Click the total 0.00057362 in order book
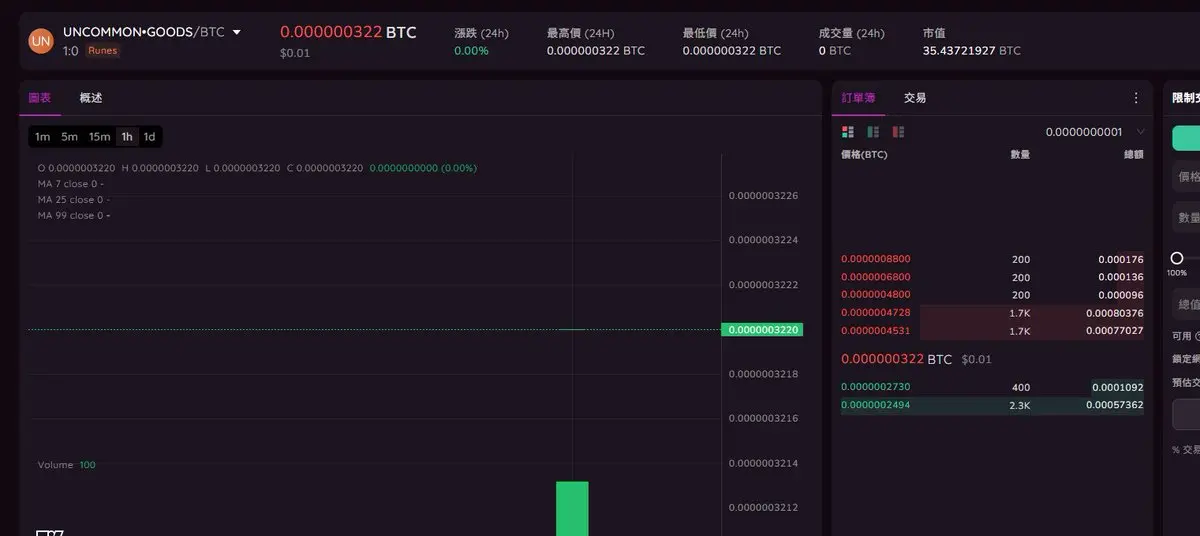 (x=1114, y=405)
